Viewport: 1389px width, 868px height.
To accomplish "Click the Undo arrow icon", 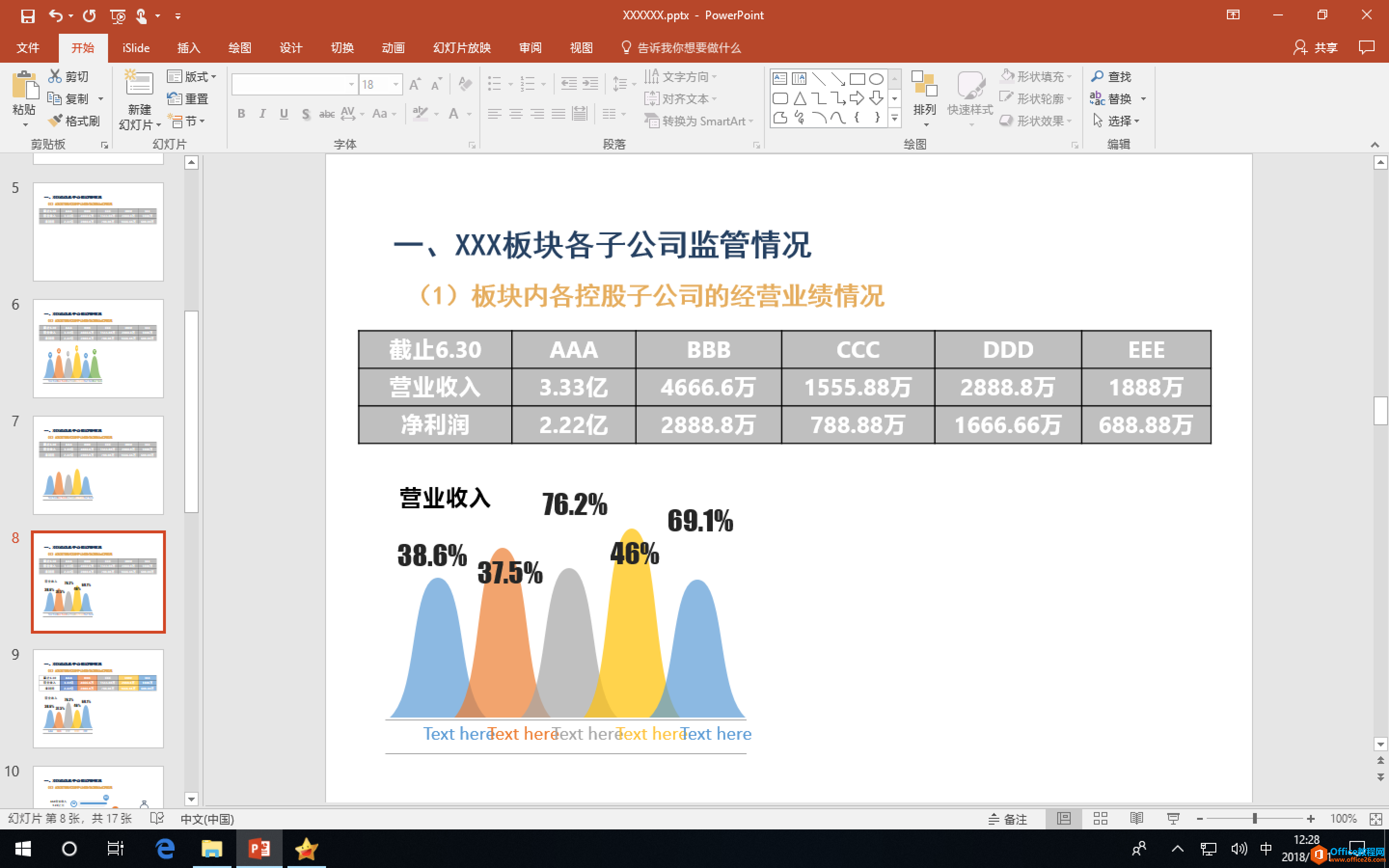I will tap(55, 15).
